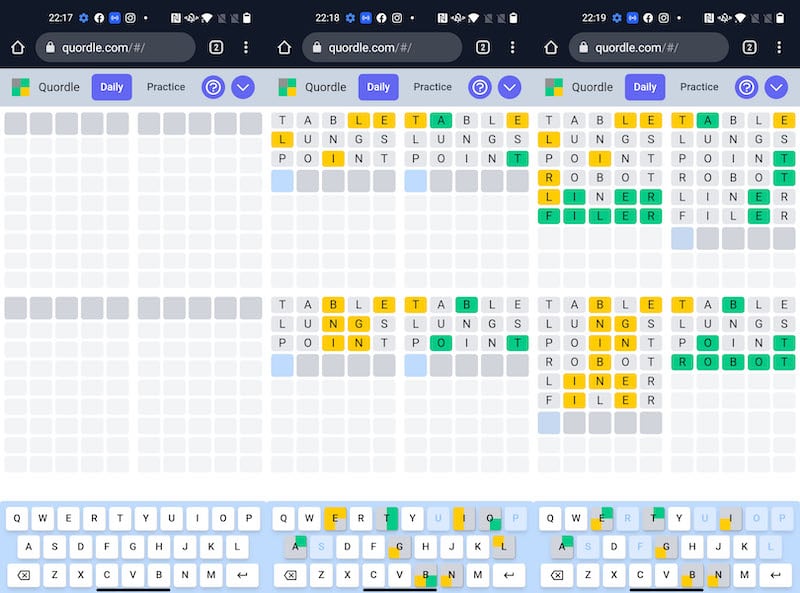
Task: Open the tab switcher in the left phone
Action: click(216, 47)
